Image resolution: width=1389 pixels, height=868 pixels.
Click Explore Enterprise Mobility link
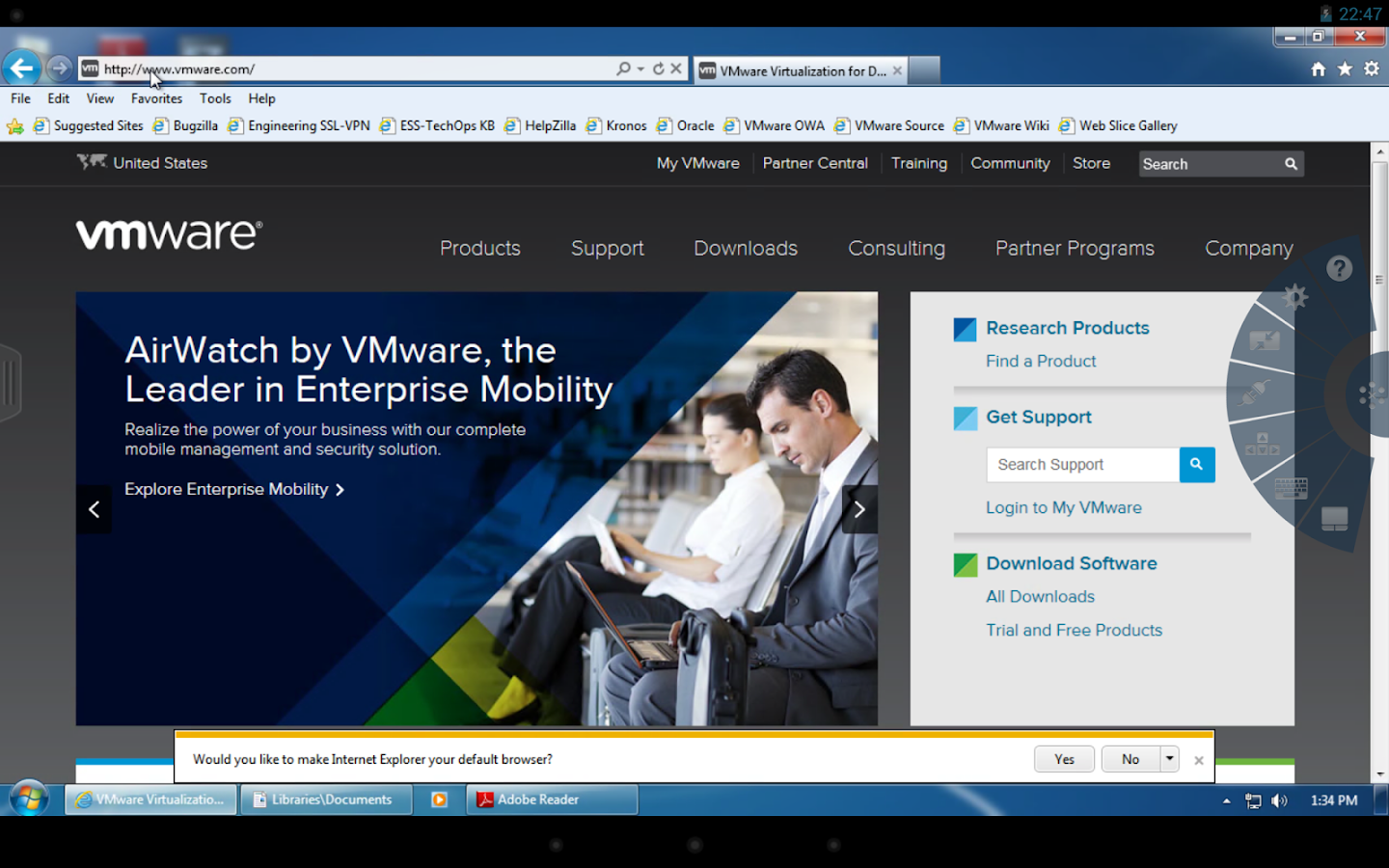click(x=234, y=489)
